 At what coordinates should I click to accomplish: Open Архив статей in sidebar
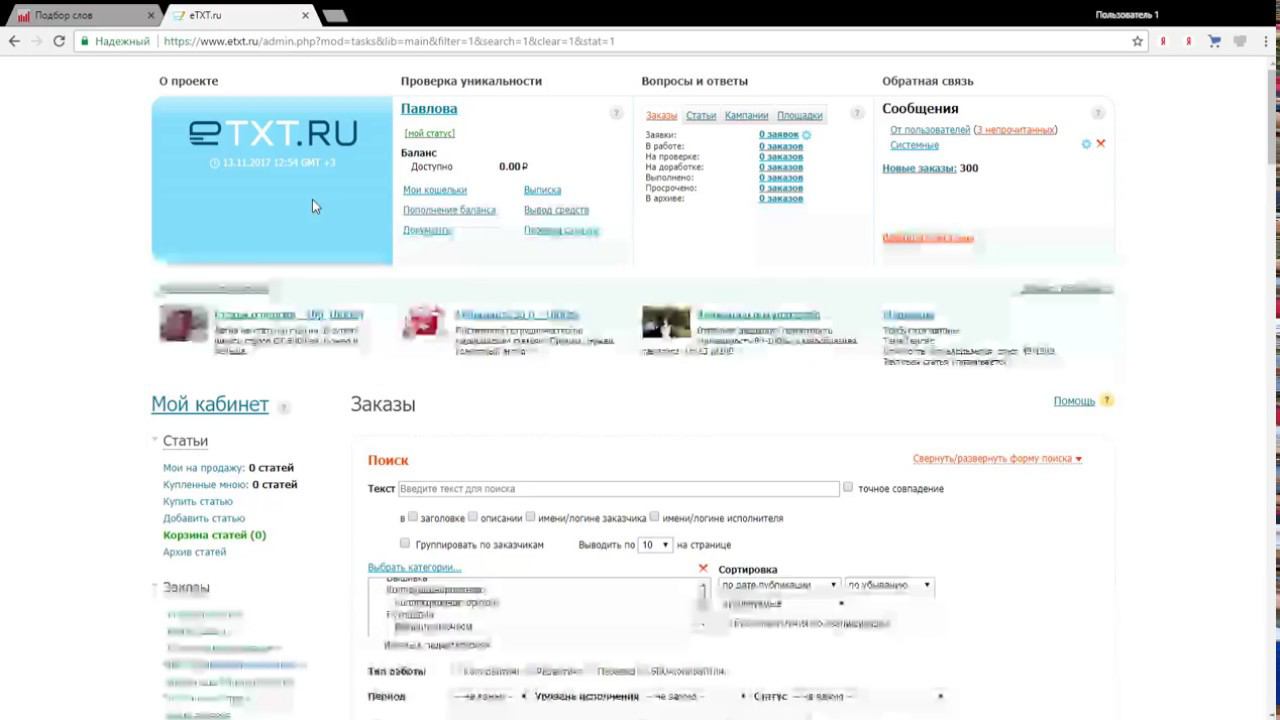(194, 552)
